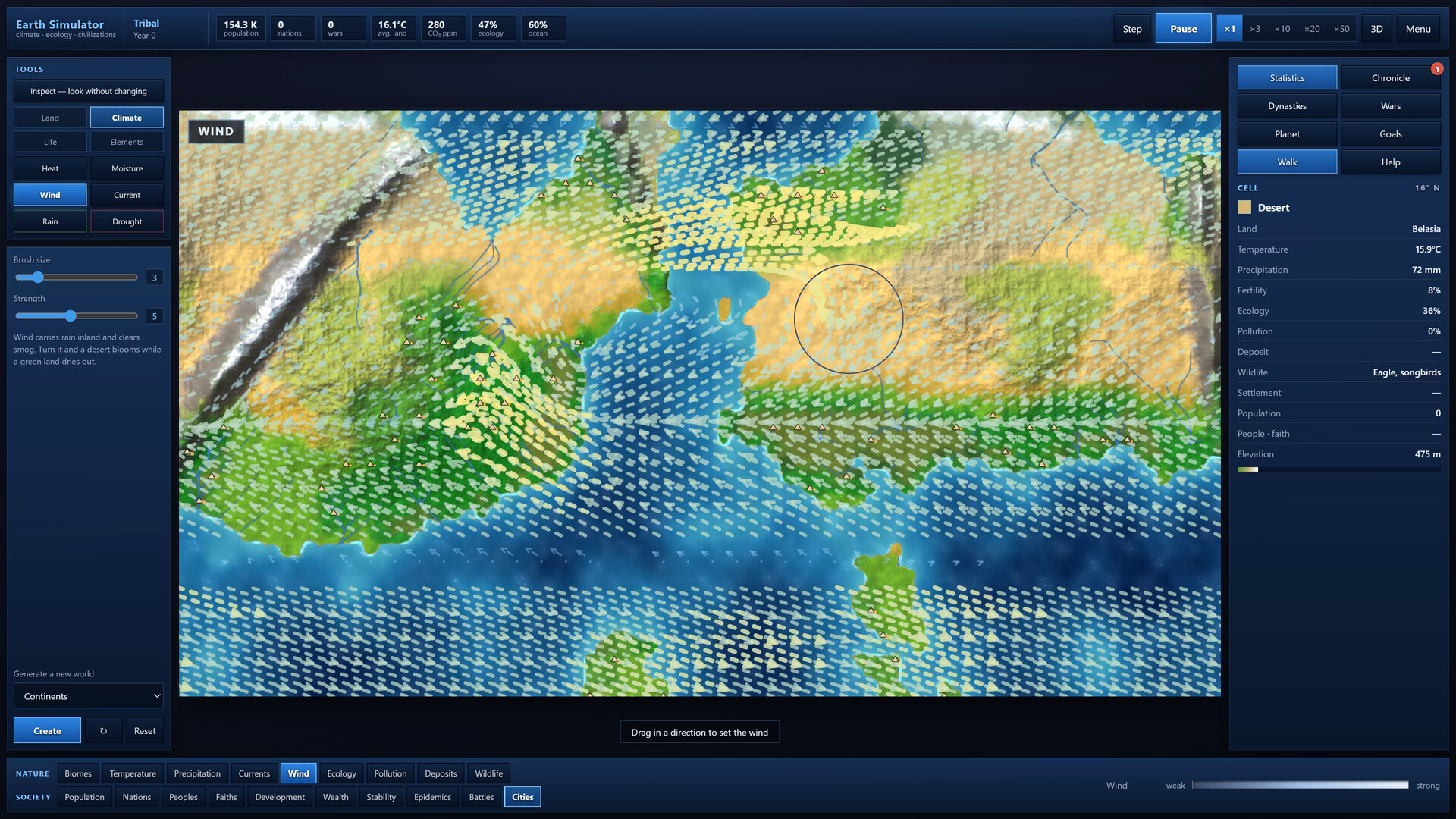Viewport: 1456px width, 819px height.
Task: Toggle the Cities society overlay
Action: [522, 797]
